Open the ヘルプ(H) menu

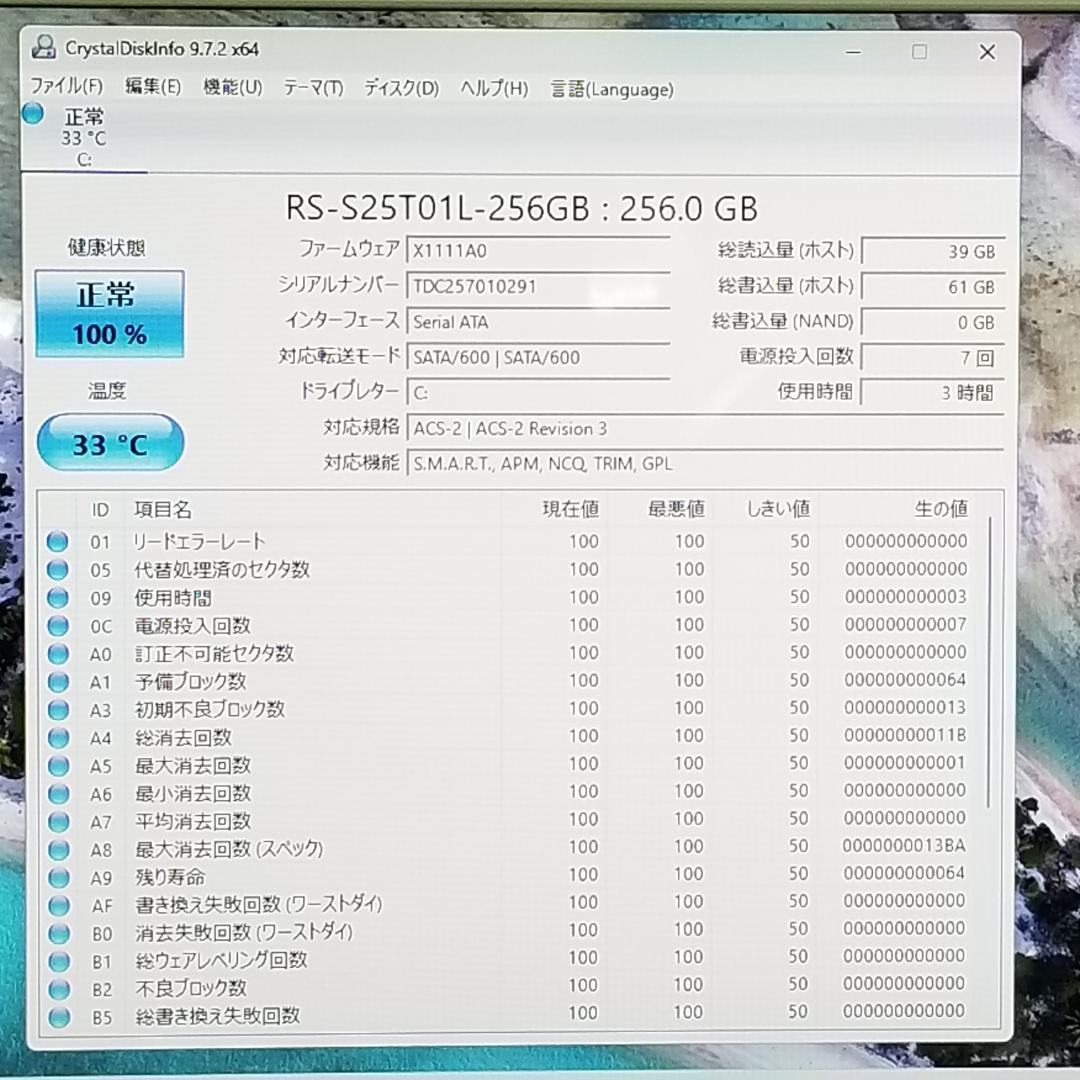[494, 89]
